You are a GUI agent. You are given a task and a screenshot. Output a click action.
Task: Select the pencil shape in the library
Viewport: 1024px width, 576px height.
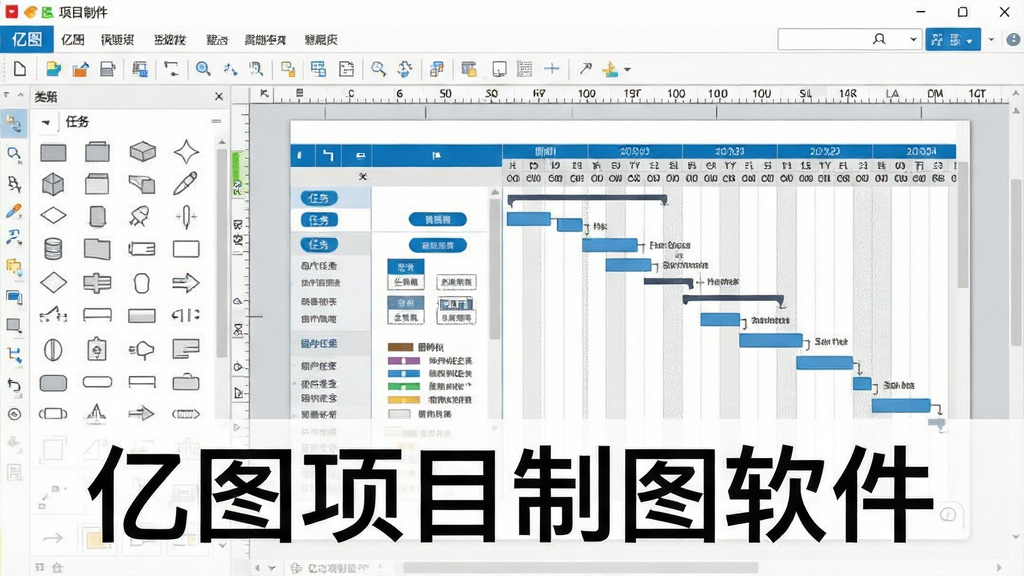tap(185, 184)
